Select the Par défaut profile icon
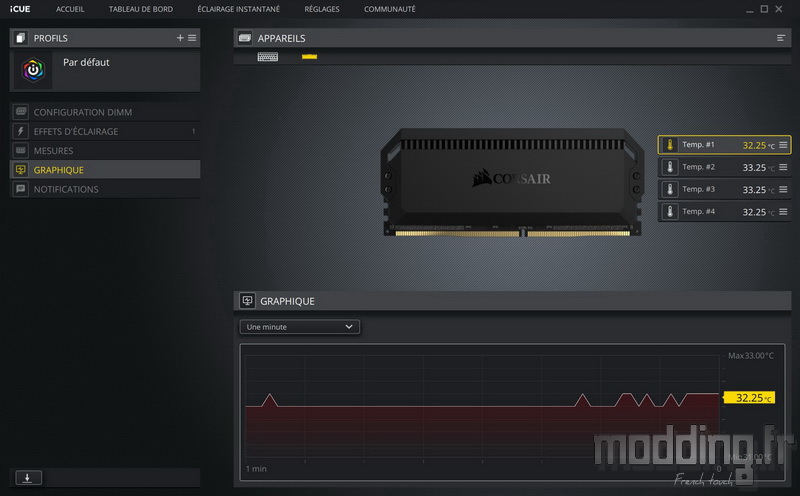The width and height of the screenshot is (800, 496). point(33,70)
